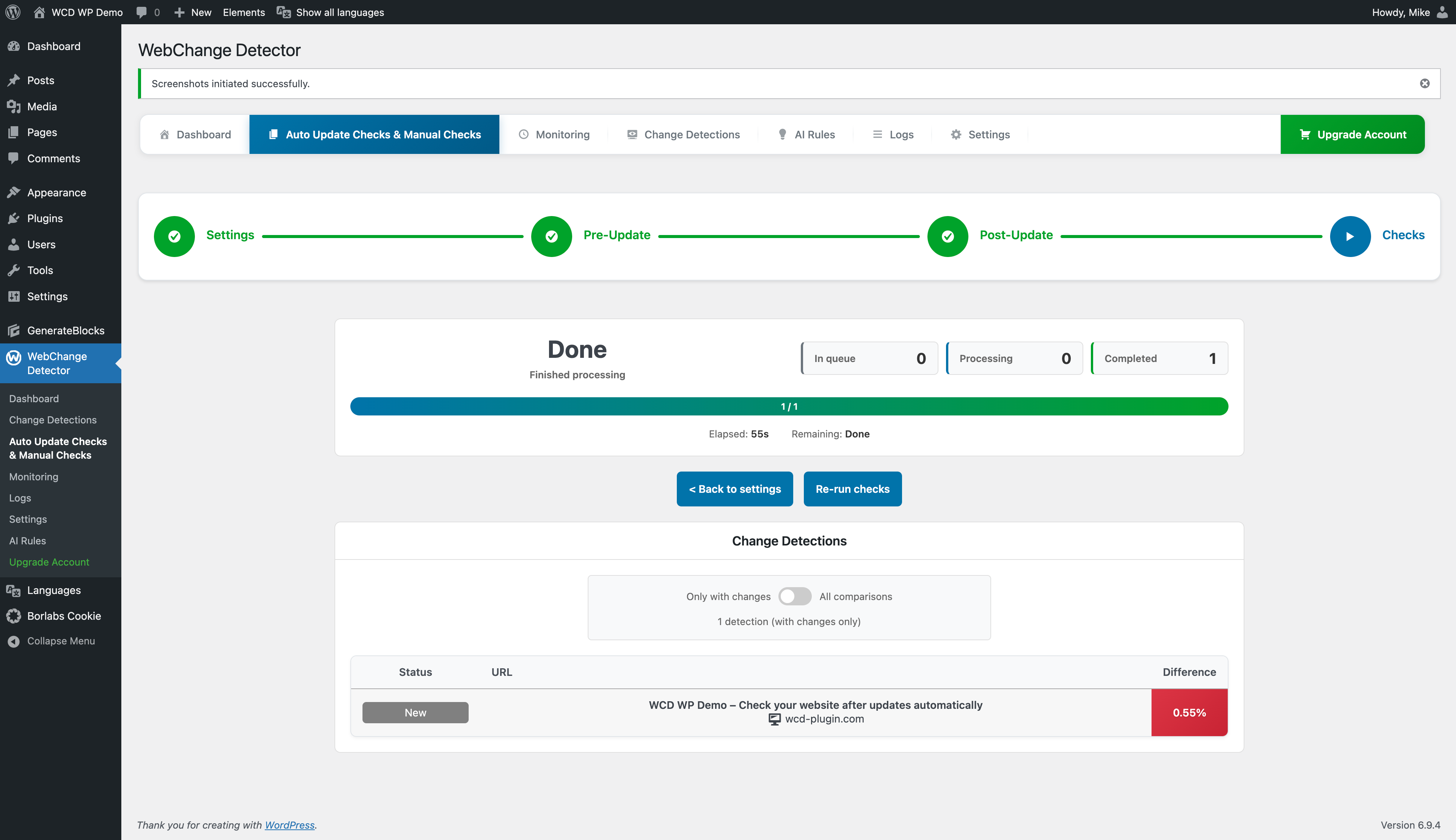Click the Difference column header
The width and height of the screenshot is (1456, 840).
[1189, 672]
